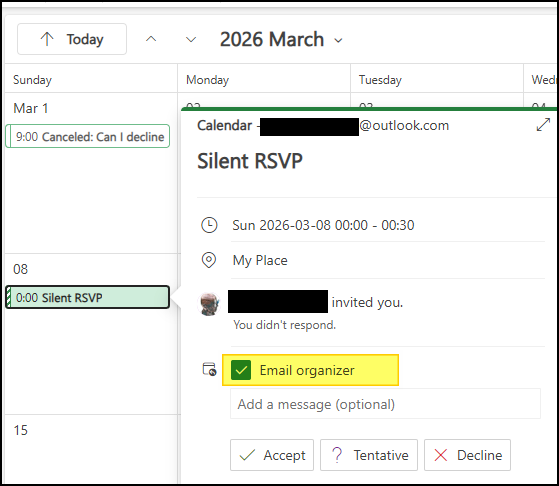Decline the Silent RSVP meeting
The width and height of the screenshot is (559, 486).
point(467,455)
